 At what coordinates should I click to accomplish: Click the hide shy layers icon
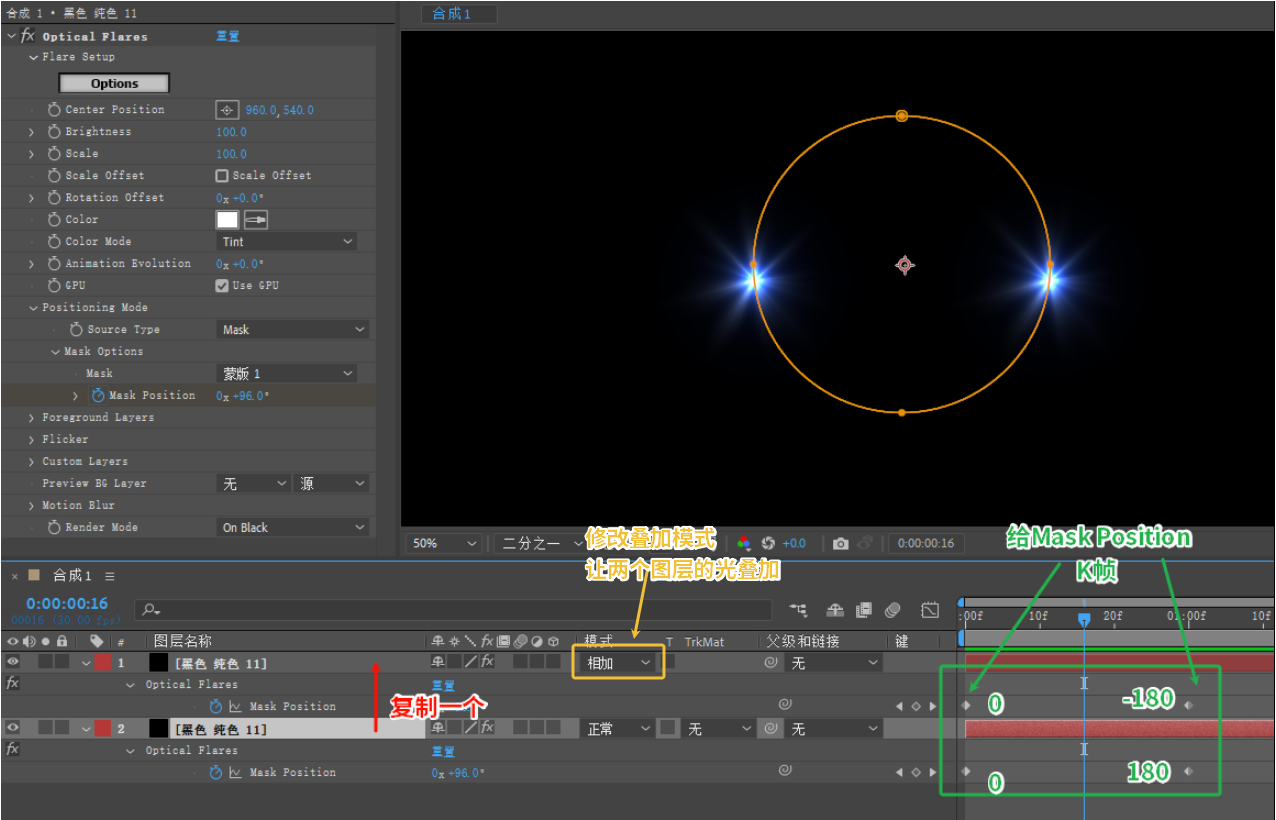tap(835, 610)
